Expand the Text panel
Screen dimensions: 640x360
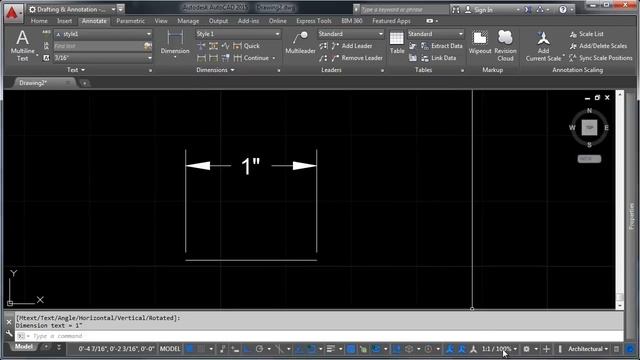(76, 70)
